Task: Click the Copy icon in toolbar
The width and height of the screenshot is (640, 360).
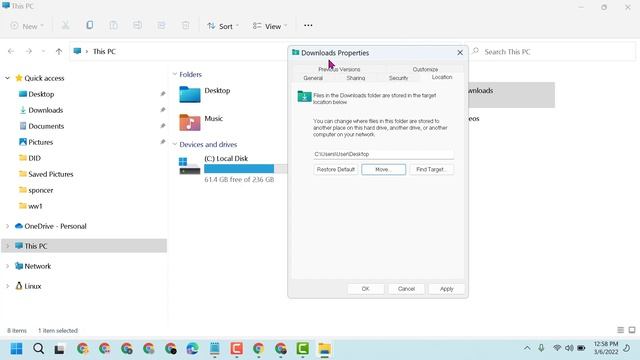Action: click(x=89, y=25)
